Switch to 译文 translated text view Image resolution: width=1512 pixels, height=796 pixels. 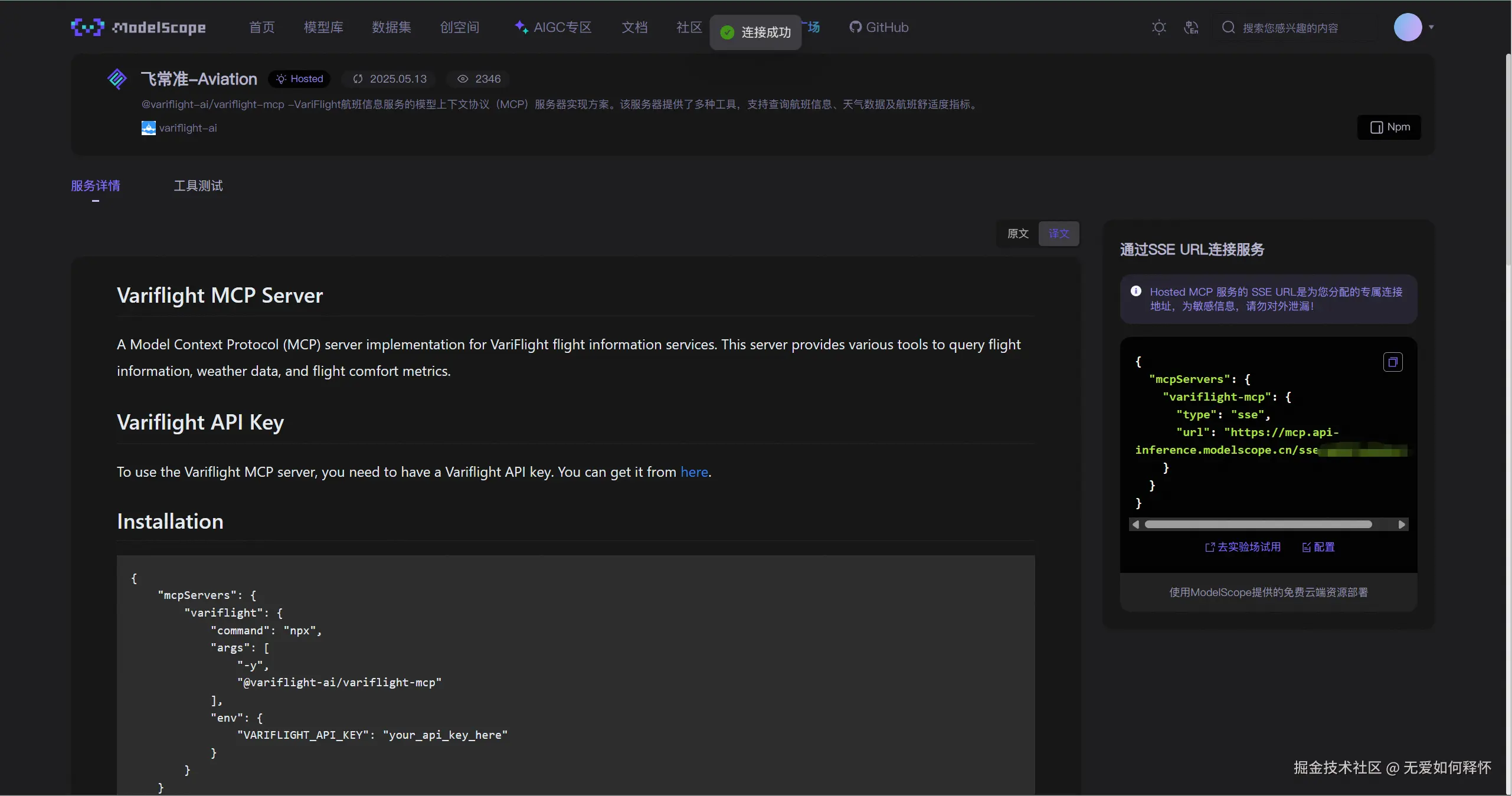click(x=1058, y=234)
